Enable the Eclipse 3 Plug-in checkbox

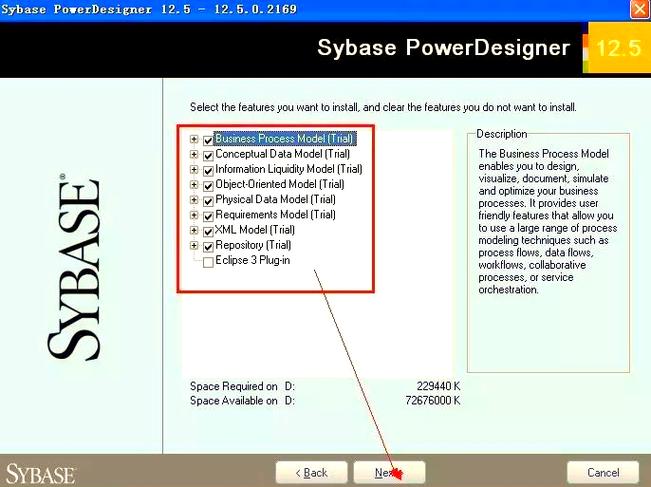(208, 262)
